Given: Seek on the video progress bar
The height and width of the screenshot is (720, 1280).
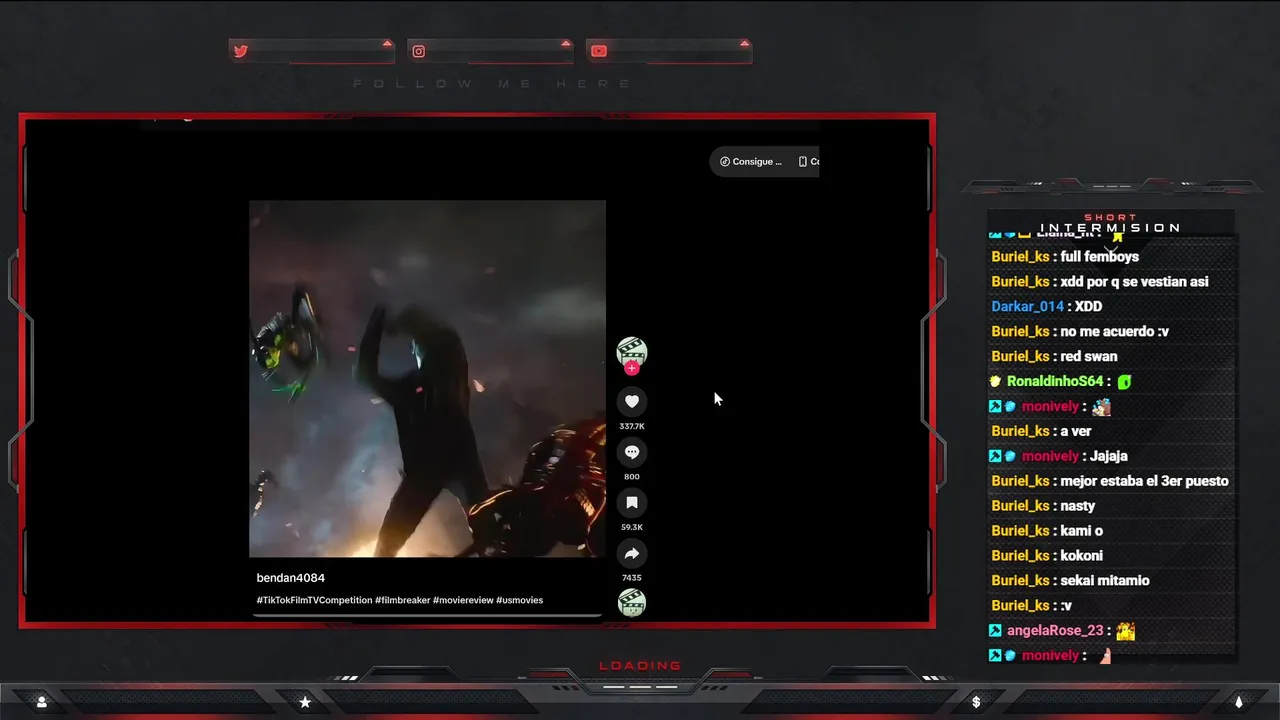Looking at the screenshot, I should click(x=427, y=615).
